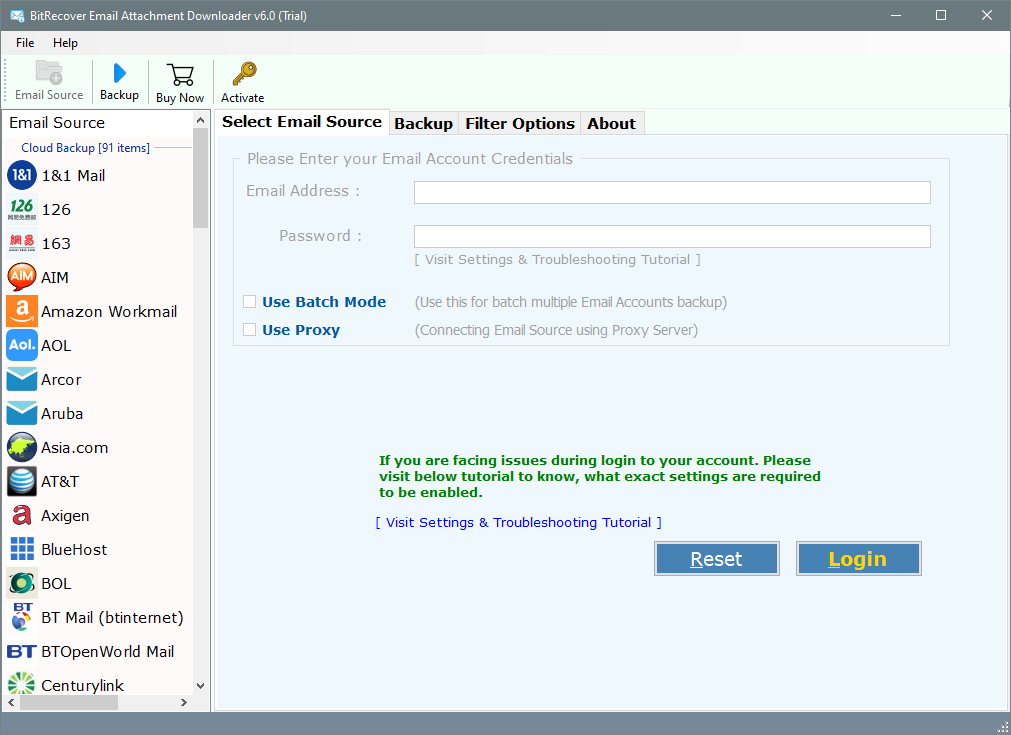This screenshot has height=735, width=1011.
Task: Open Buy Now shopping cart icon
Action: 181,75
